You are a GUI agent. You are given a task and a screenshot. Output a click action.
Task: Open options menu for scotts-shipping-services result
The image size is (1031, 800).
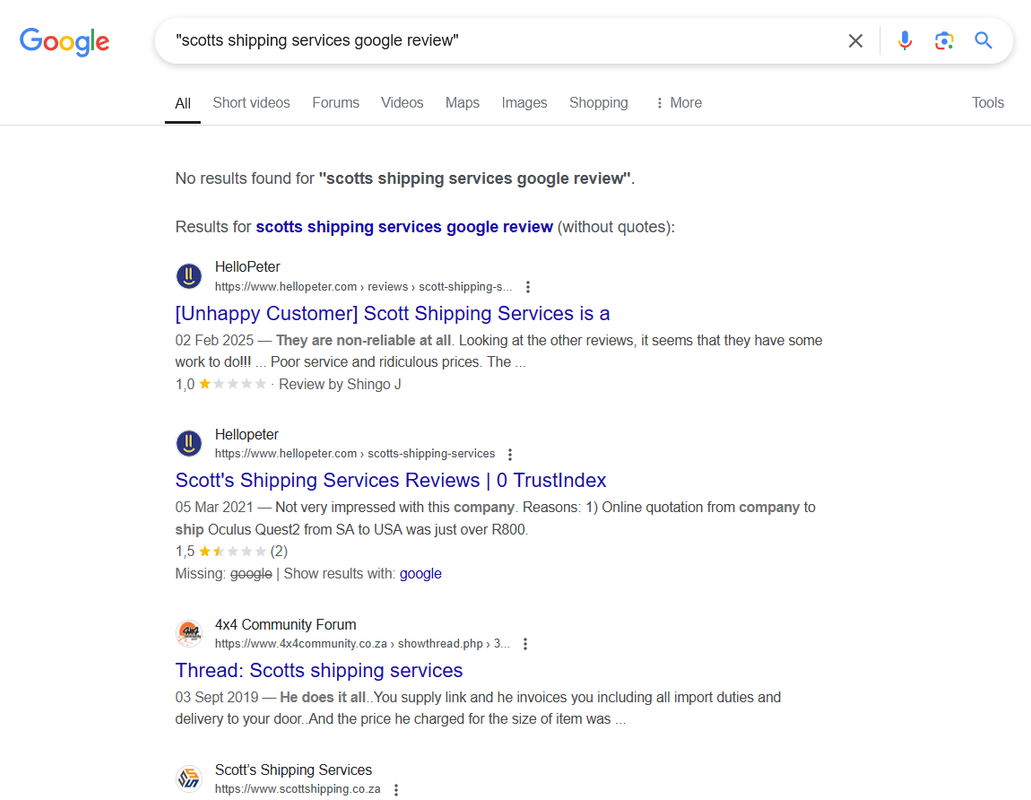click(510, 454)
